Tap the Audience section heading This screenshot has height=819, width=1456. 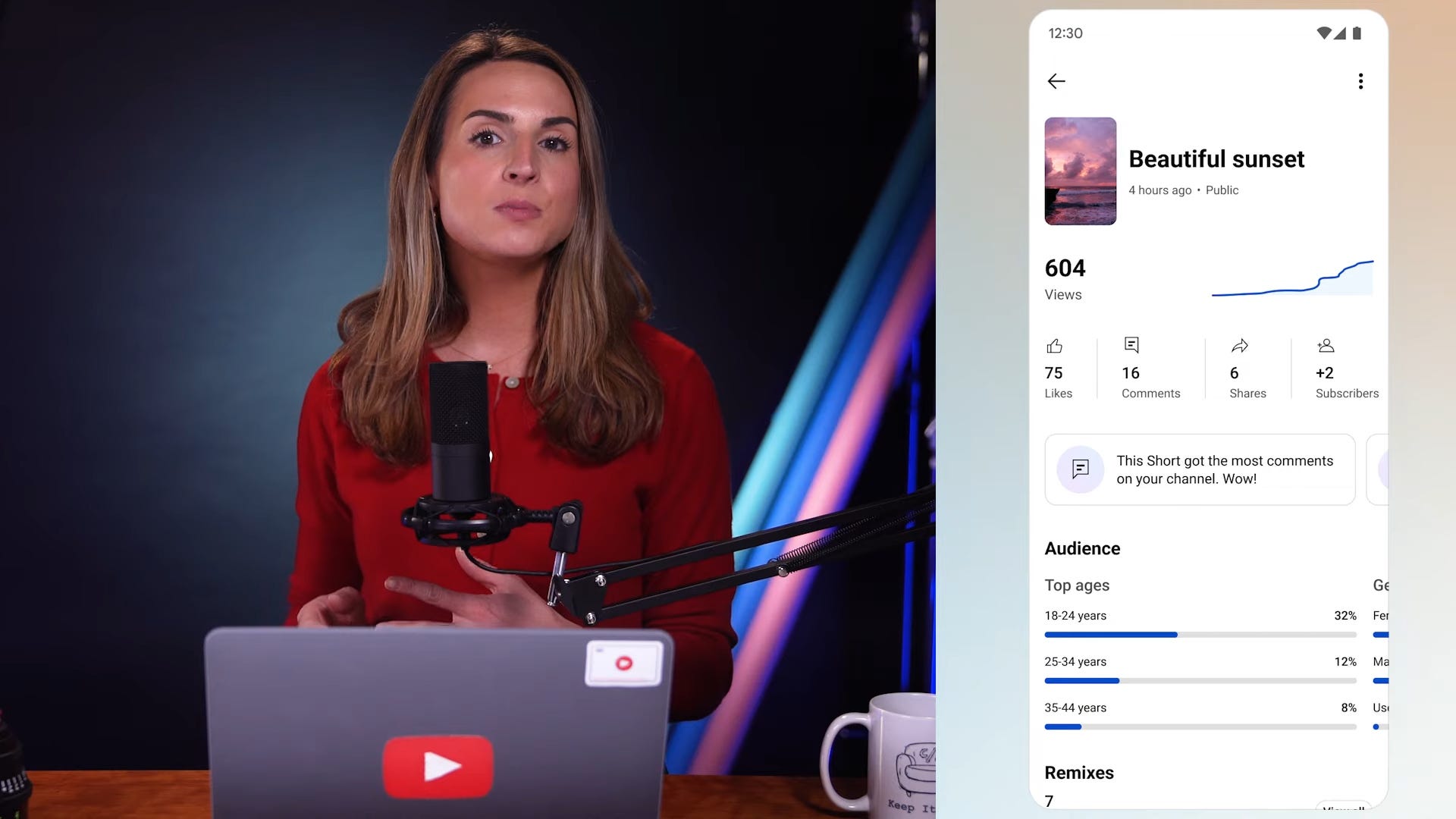click(1082, 548)
